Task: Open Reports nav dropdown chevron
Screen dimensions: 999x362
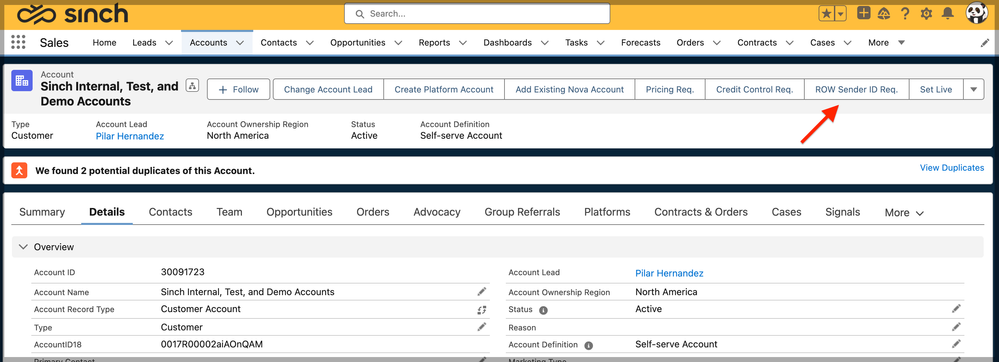Action: point(463,43)
